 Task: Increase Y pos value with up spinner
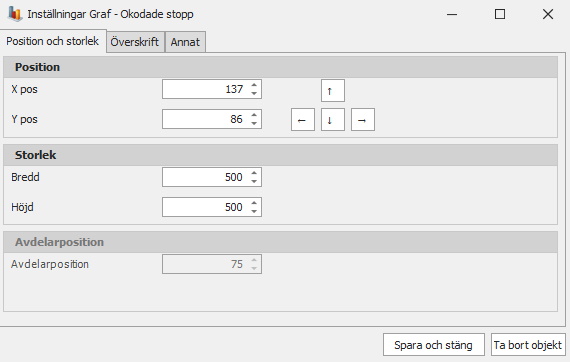[x=254, y=115]
